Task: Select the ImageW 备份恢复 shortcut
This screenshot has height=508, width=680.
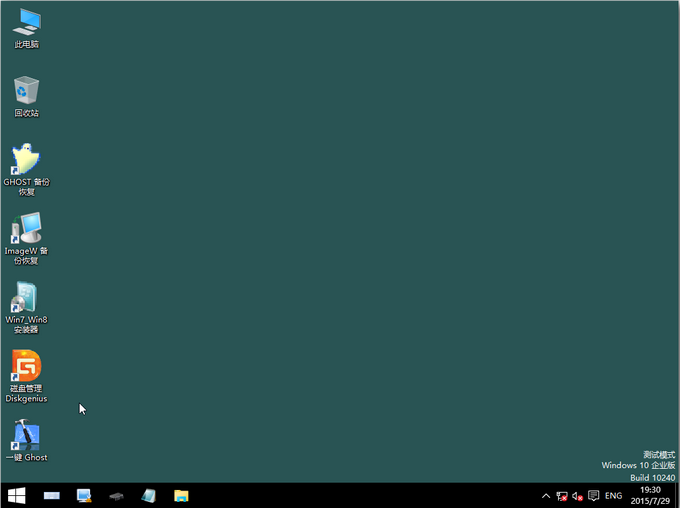Action: (26, 238)
